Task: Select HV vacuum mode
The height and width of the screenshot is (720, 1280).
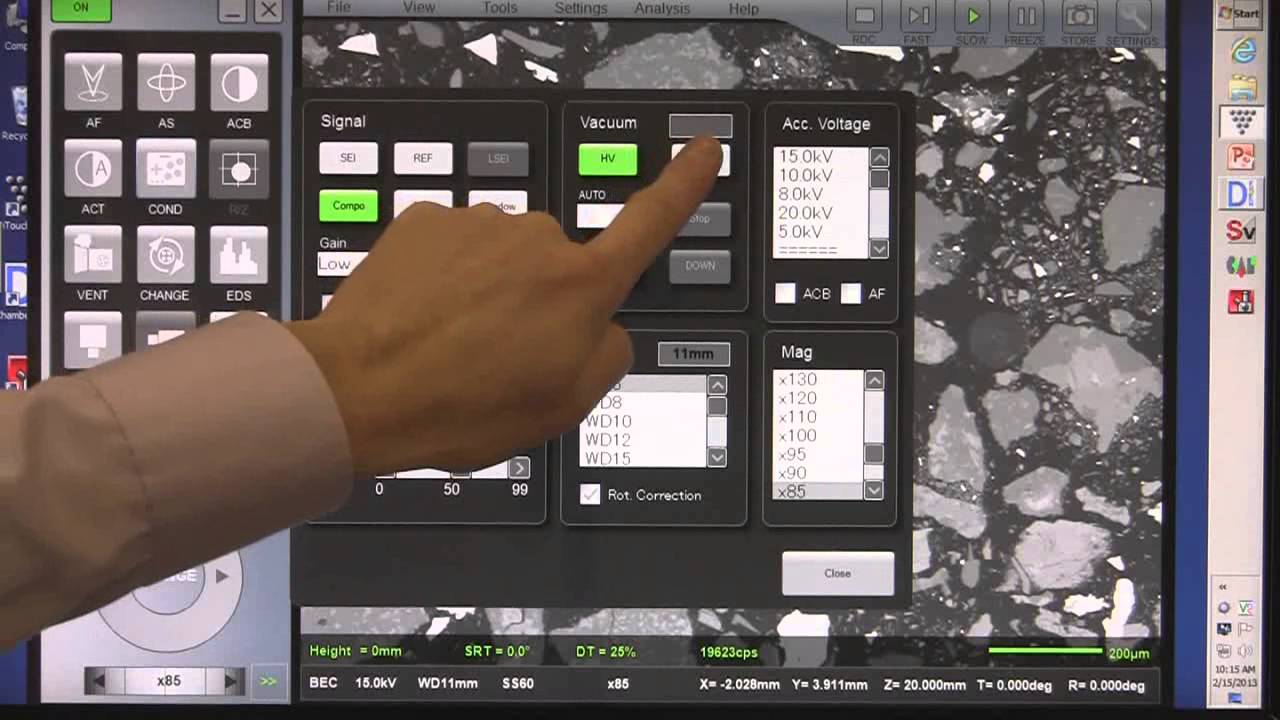Action: tap(607, 159)
